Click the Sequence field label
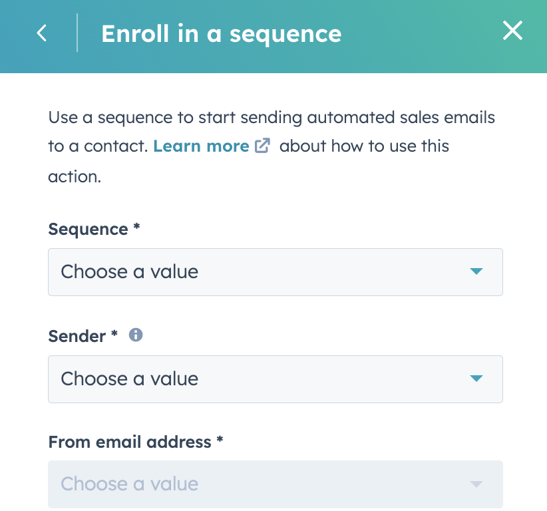The image size is (547, 511). tap(88, 229)
